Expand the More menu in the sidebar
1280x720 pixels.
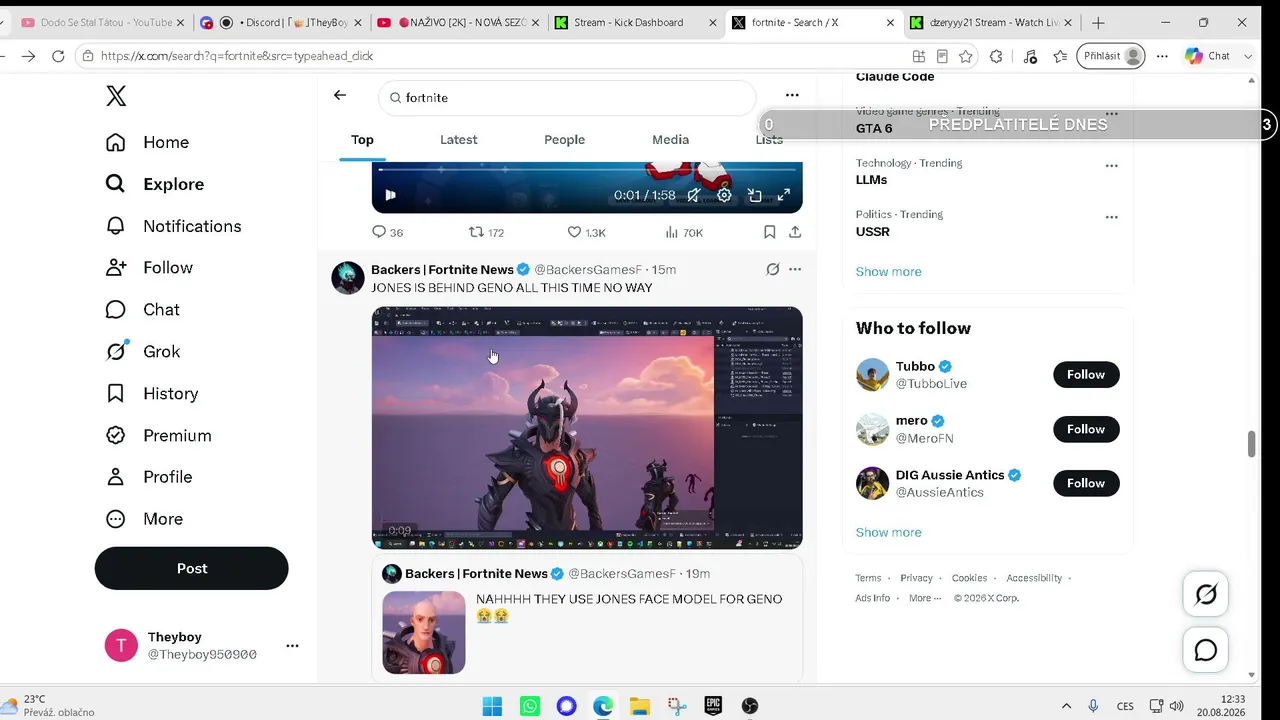(144, 519)
